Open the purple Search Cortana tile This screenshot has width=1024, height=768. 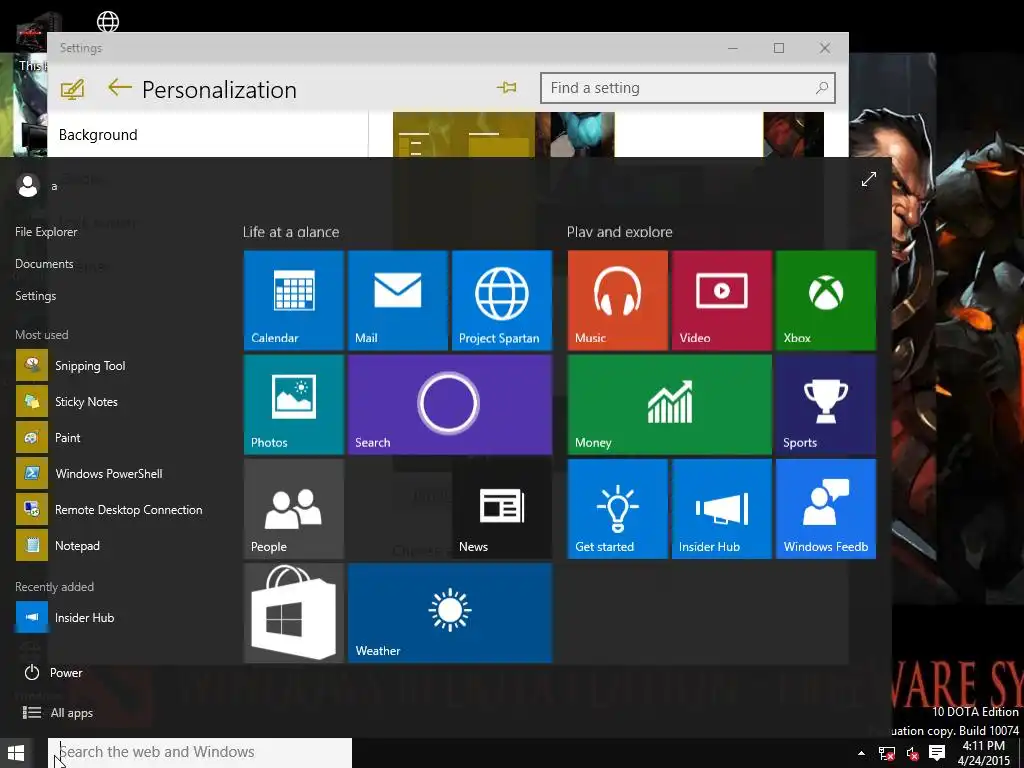click(450, 405)
